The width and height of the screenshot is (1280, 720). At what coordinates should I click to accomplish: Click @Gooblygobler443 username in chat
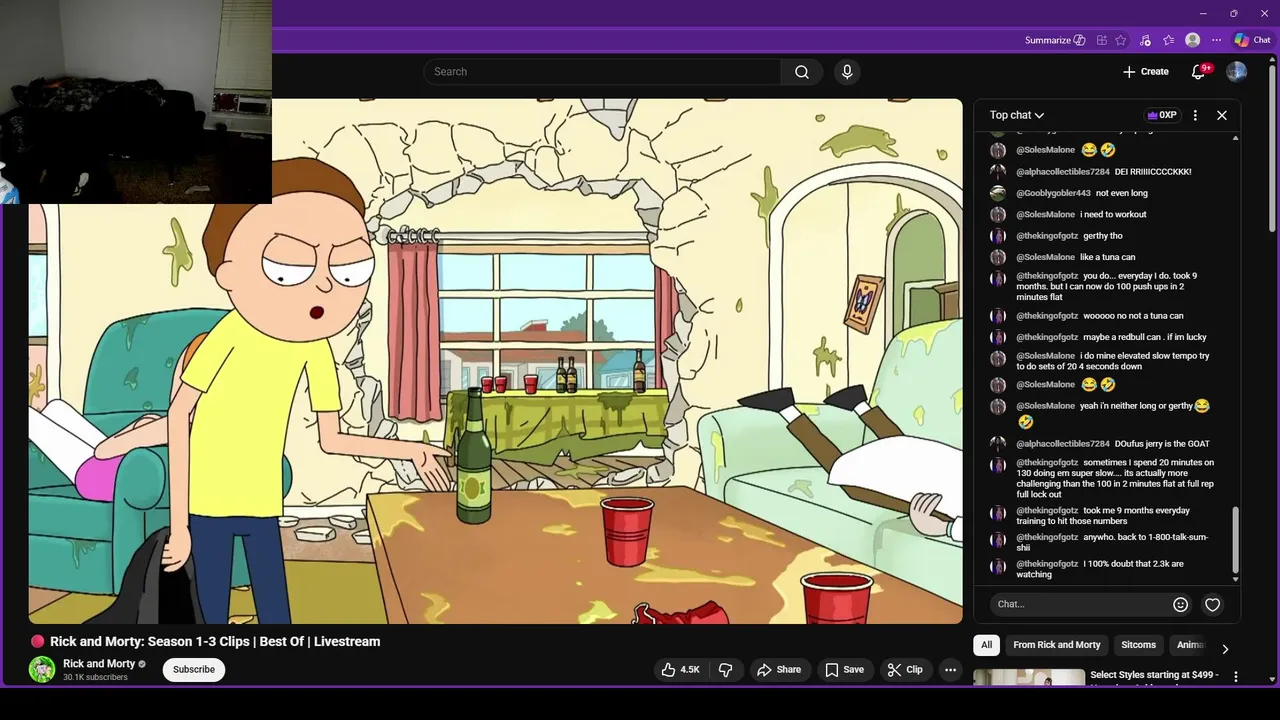(1053, 193)
